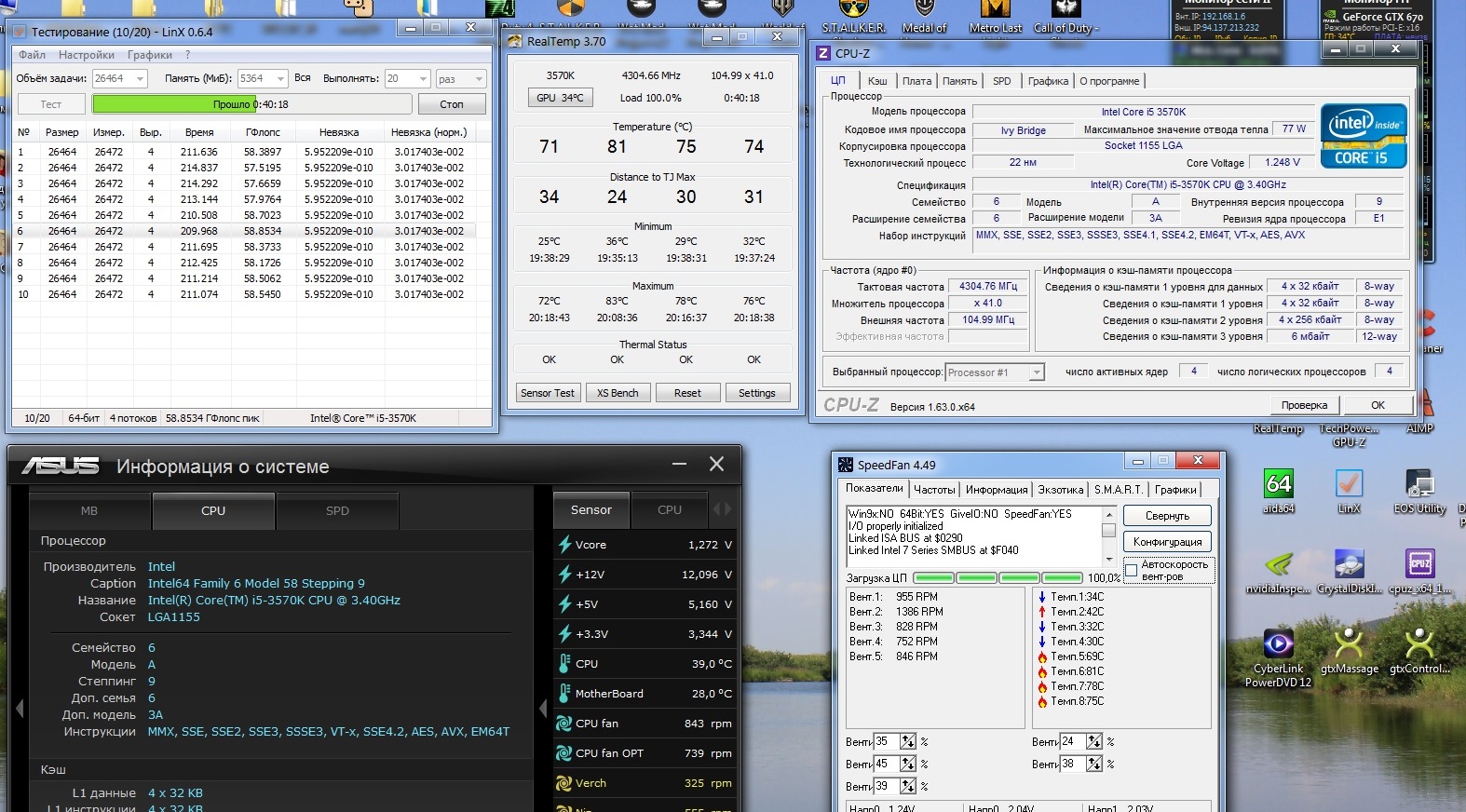Switch to the Кэш tab in CPU-Z
Image resolution: width=1466 pixels, height=812 pixels.
click(x=877, y=81)
